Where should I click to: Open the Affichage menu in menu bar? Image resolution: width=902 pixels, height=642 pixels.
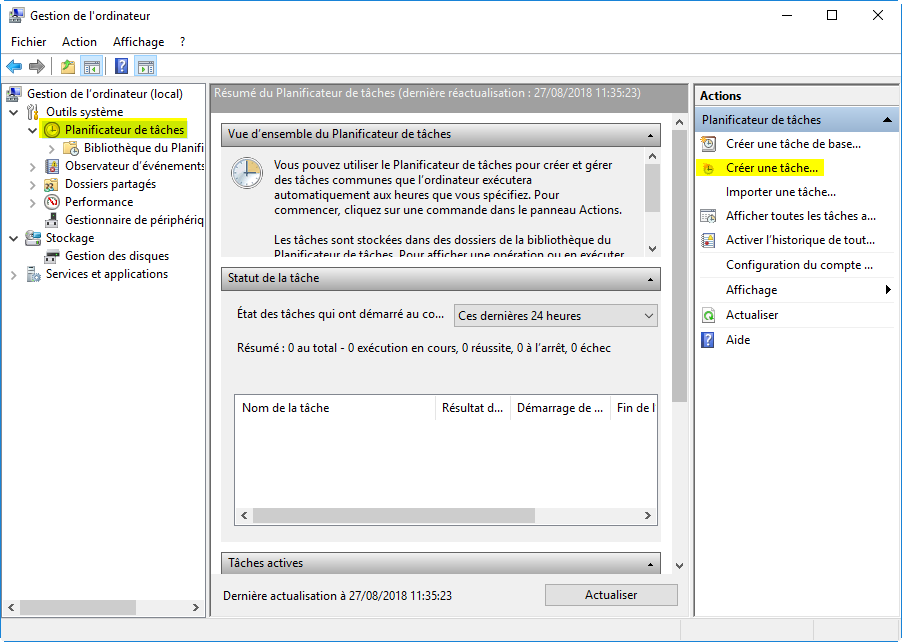139,41
